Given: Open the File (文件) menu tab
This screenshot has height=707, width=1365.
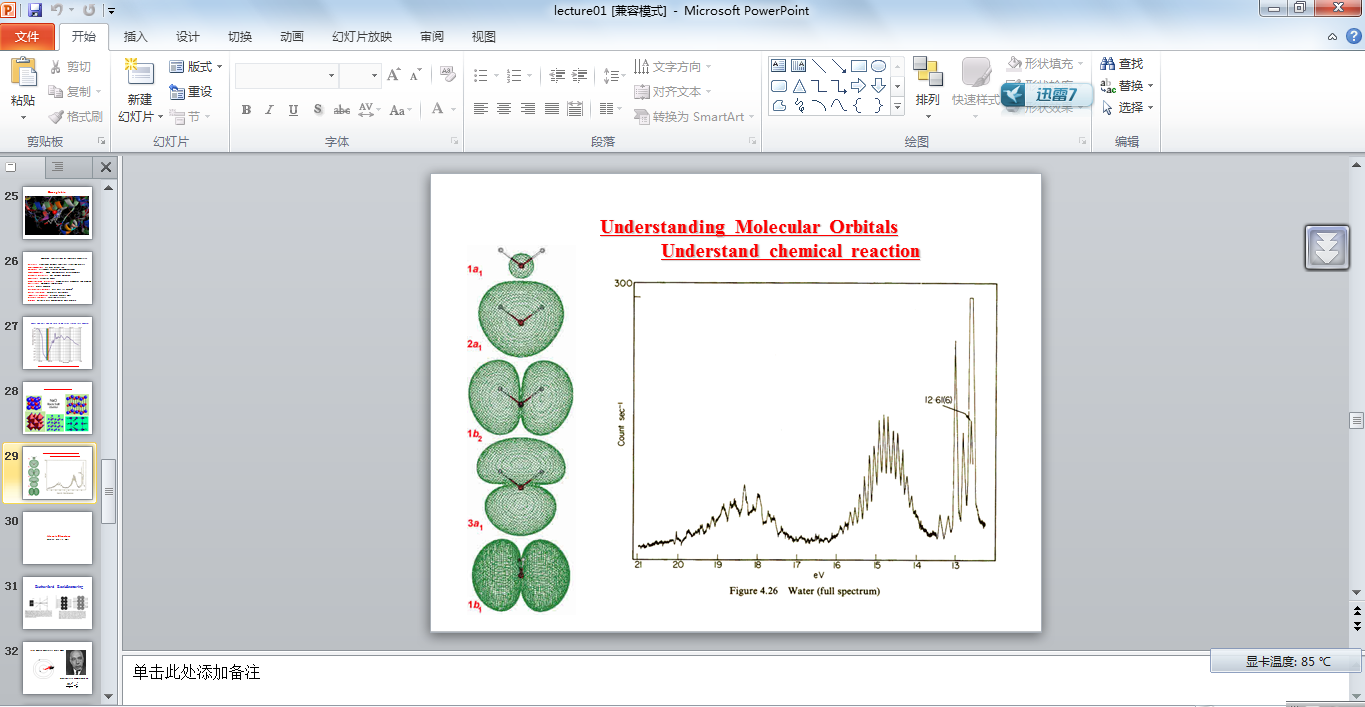Looking at the screenshot, I should click(28, 37).
